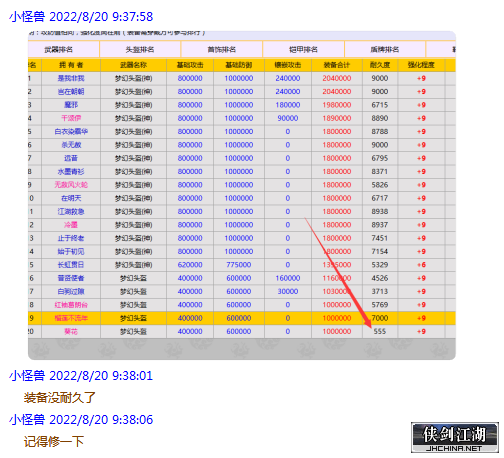Click the 小怪兽 9:38:01 message header
Screen dimensions: 504x458
tap(81, 376)
